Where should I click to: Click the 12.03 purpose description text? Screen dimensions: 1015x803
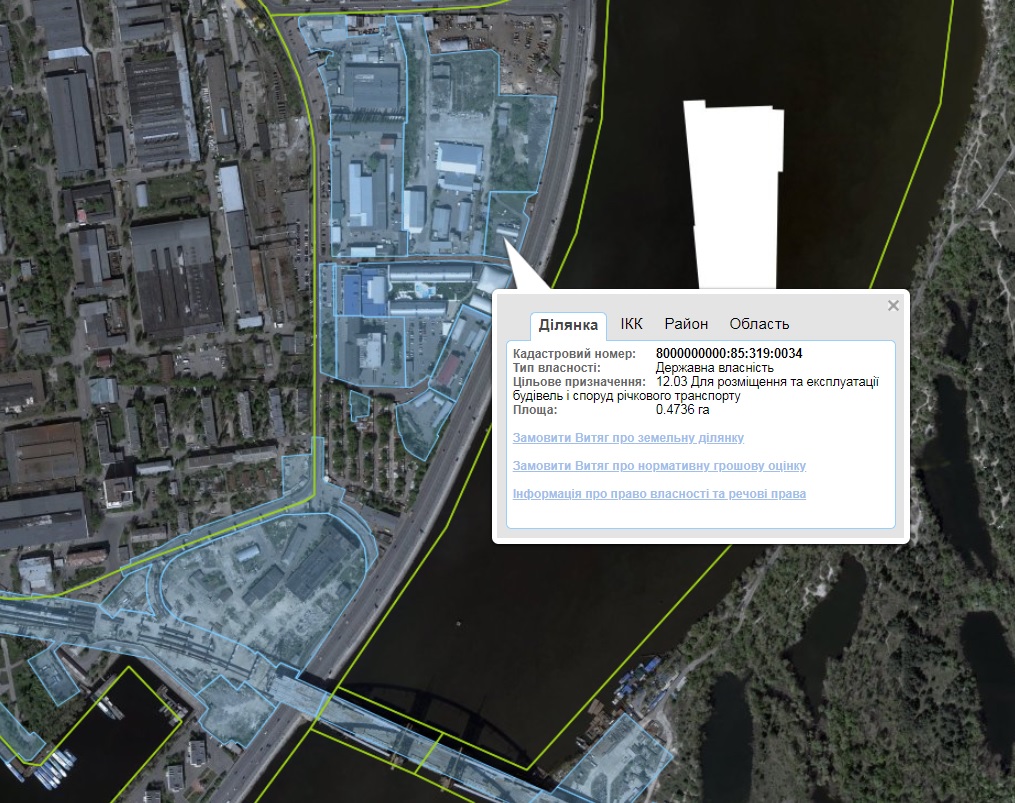tap(766, 382)
